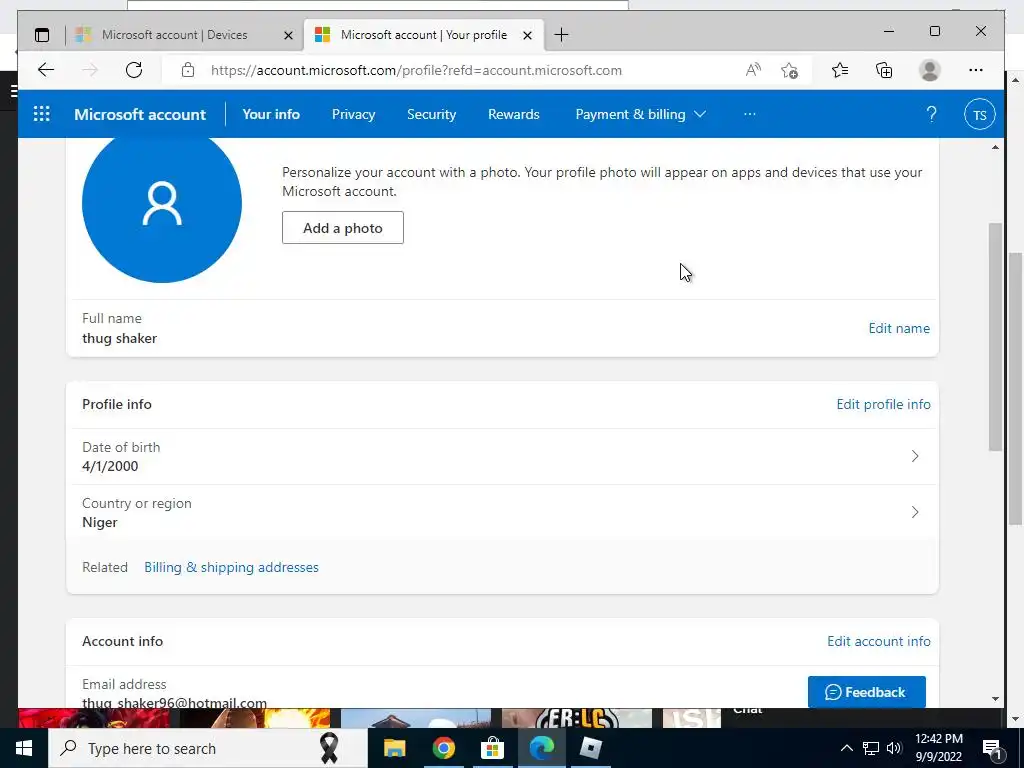Image resolution: width=1024 pixels, height=768 pixels.
Task: Open browser Collections icon
Action: tap(884, 70)
